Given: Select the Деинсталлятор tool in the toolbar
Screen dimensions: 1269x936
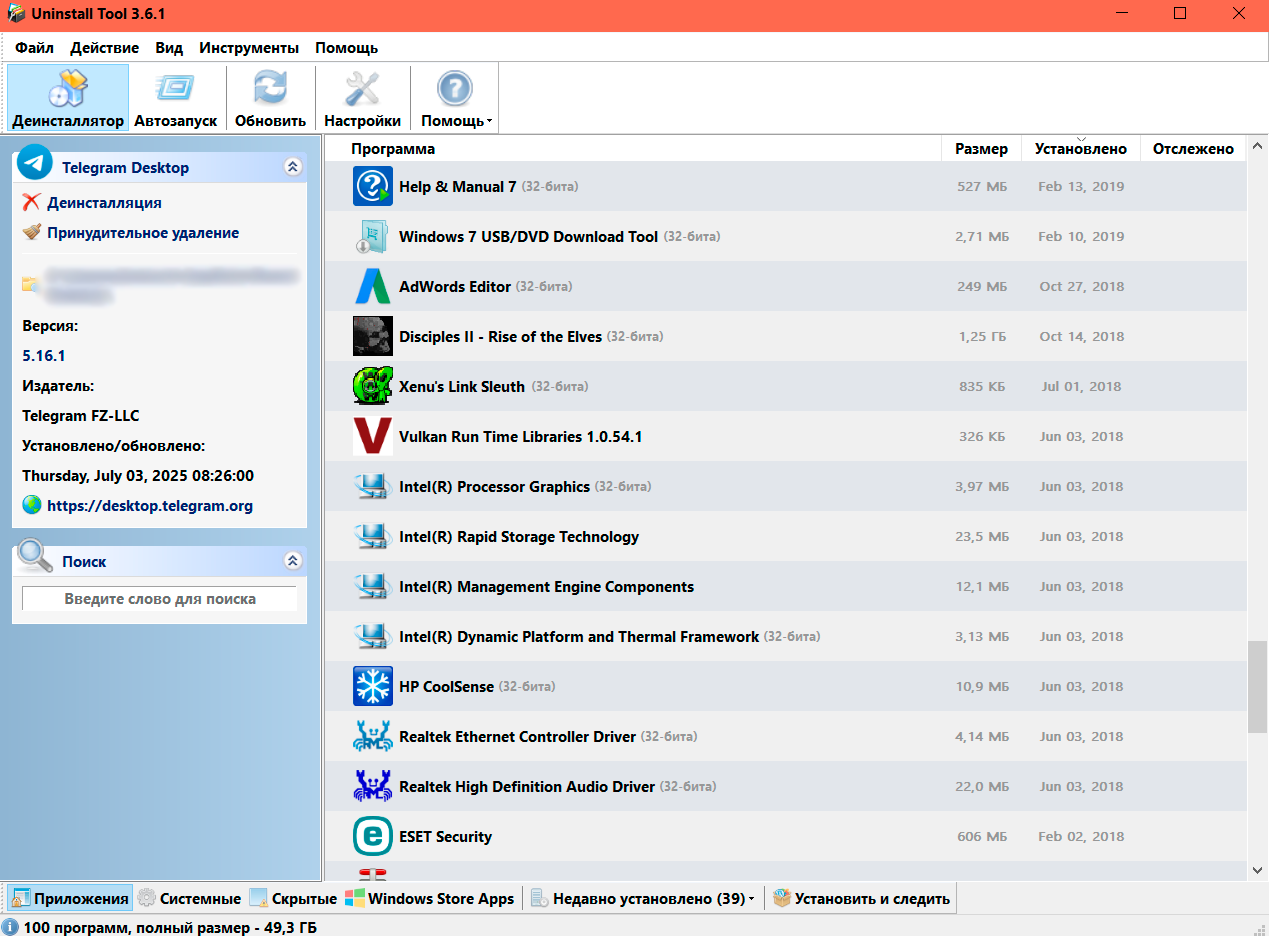Looking at the screenshot, I should [67, 97].
